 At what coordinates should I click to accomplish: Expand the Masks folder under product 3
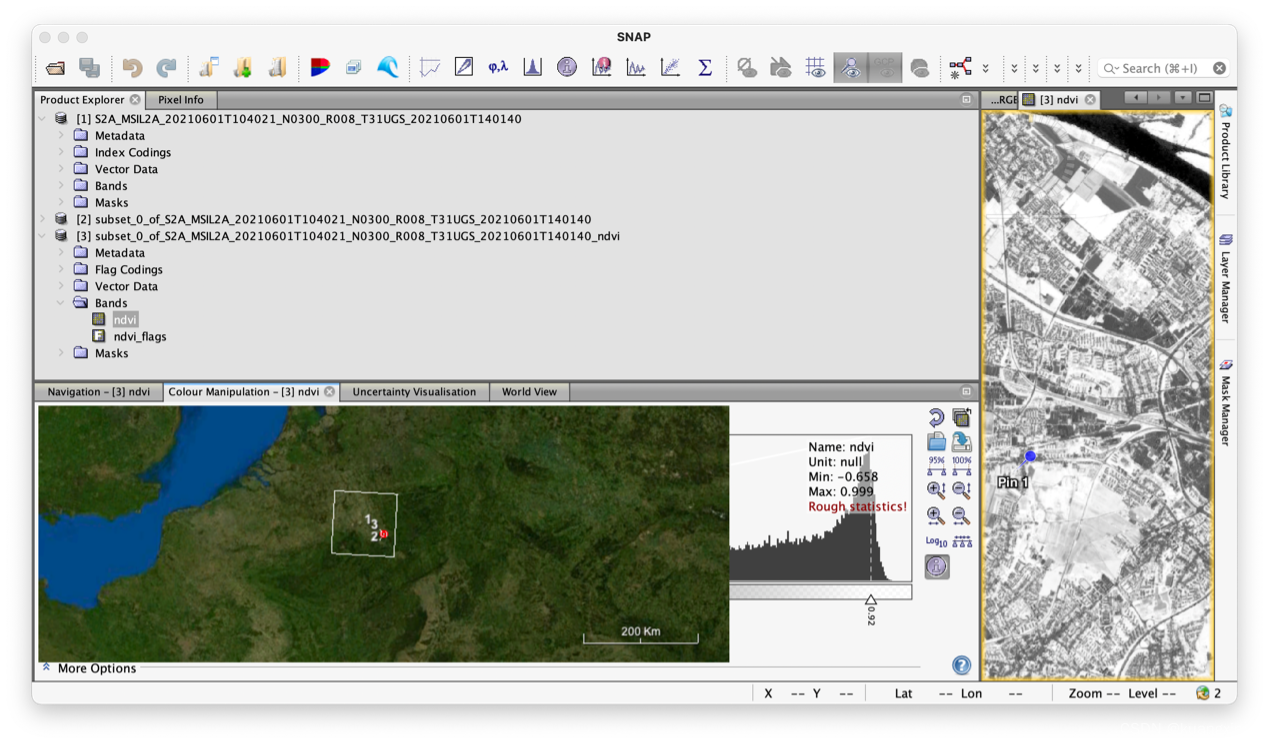61,353
